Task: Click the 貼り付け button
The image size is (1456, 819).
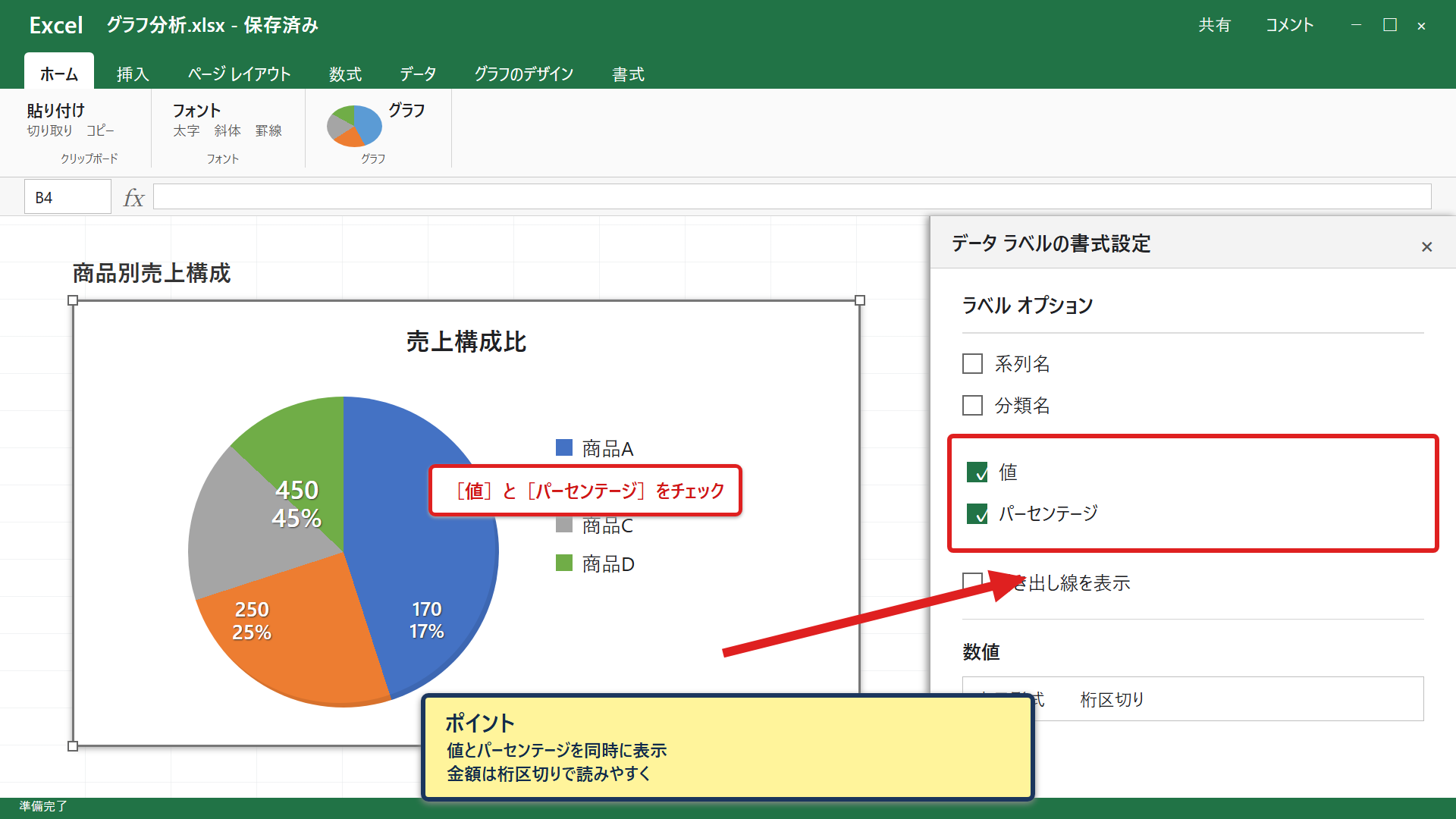Action: coord(56,111)
